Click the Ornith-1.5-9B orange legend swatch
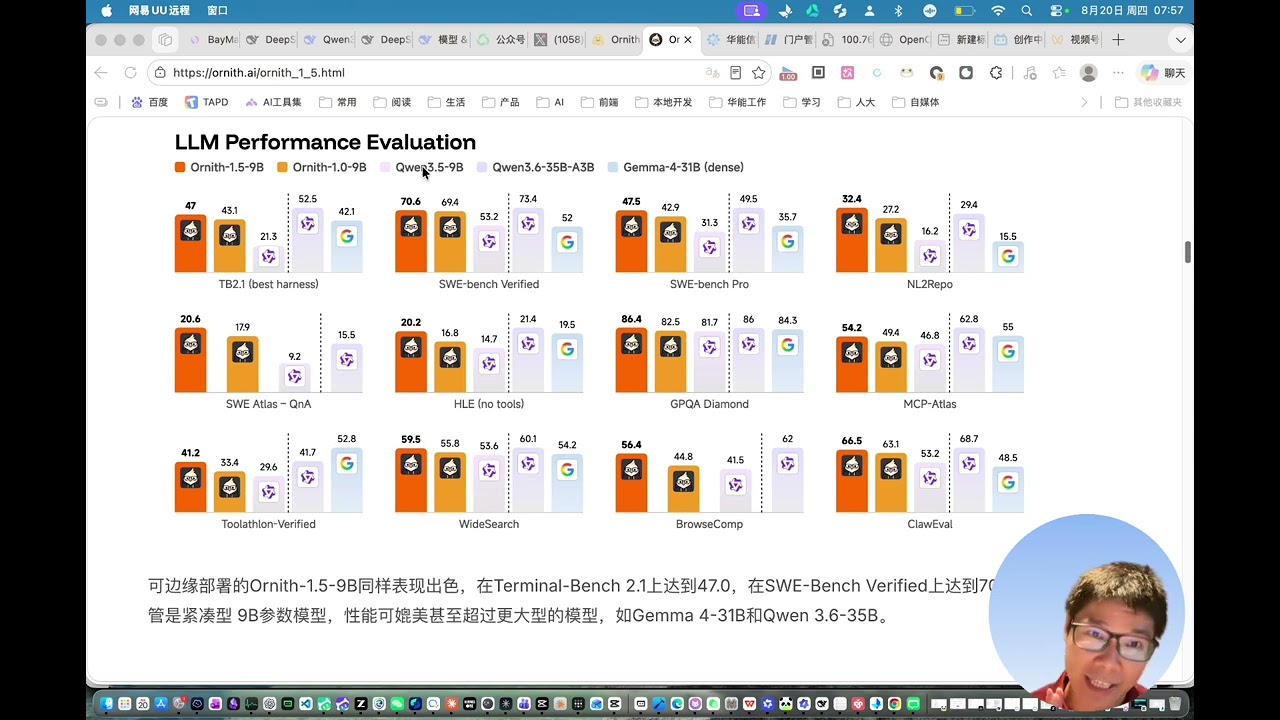This screenshot has width=1280, height=720. [180, 167]
